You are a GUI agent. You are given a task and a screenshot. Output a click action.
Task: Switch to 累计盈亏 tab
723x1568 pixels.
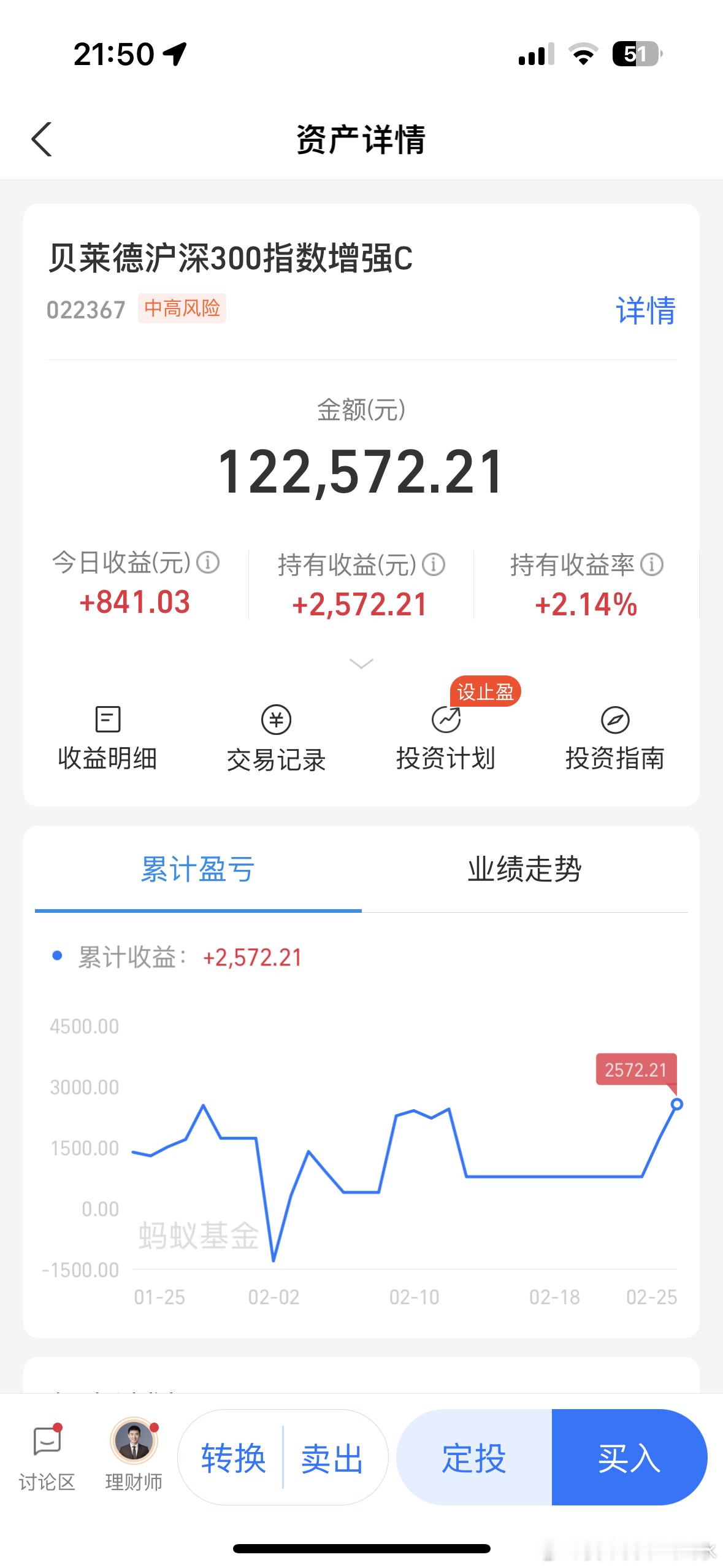pyautogui.click(x=198, y=869)
